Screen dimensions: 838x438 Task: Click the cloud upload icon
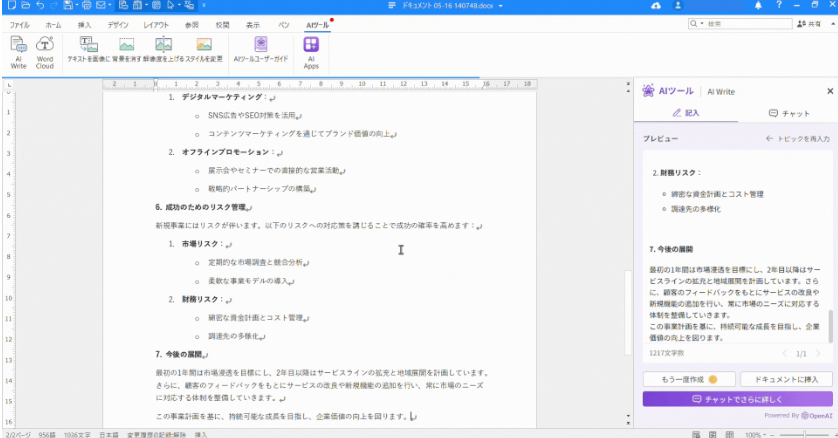click(656, 5)
